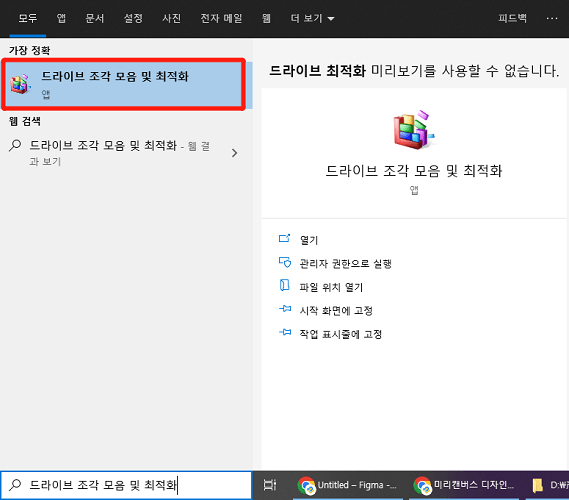Click the search magnifier icon in search box
569x500 pixels.
coord(15,485)
